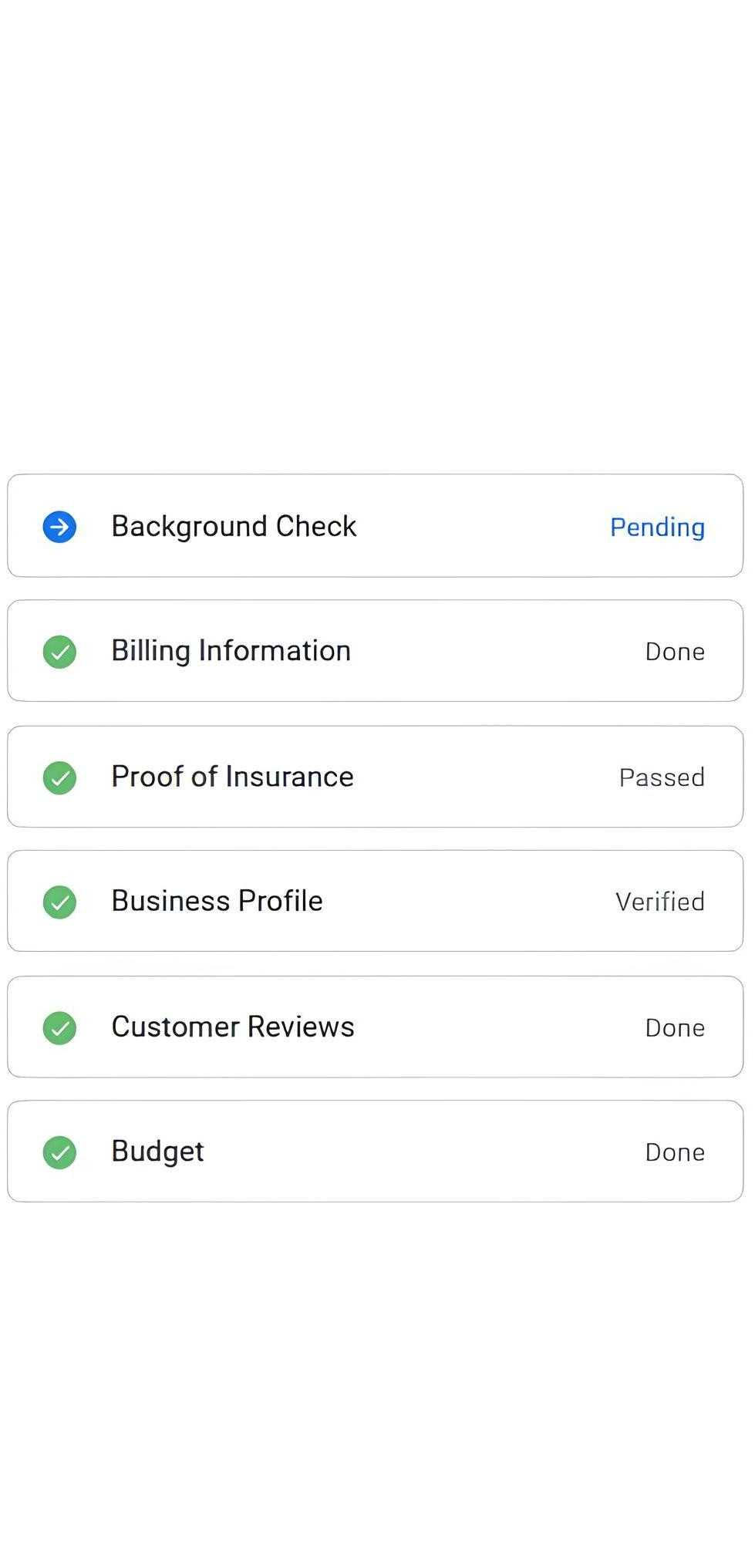Viewport: 755px width, 1568px height.
Task: Select the green checkmark by Business Profile
Action: (59, 902)
